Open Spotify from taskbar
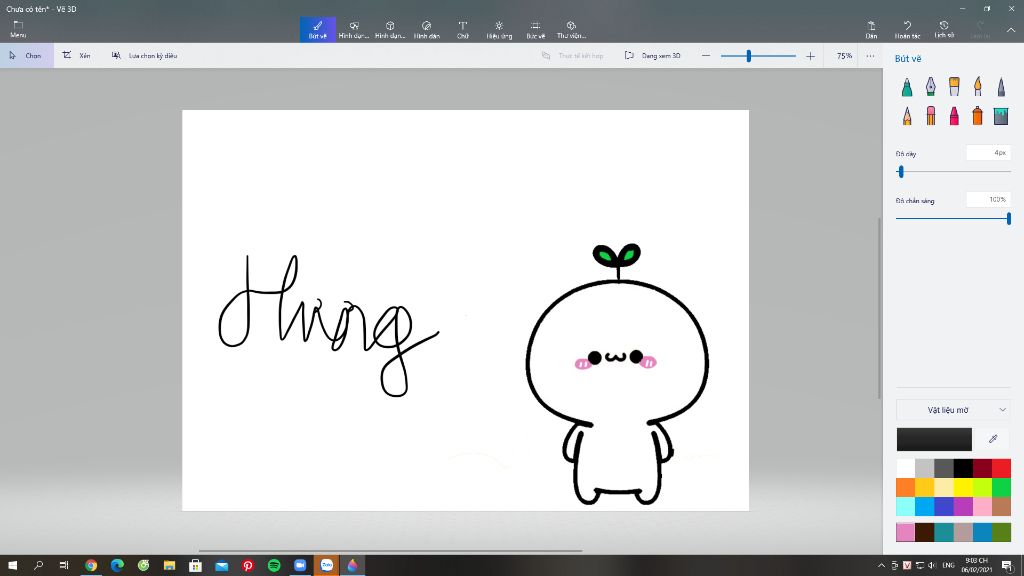 (274, 565)
